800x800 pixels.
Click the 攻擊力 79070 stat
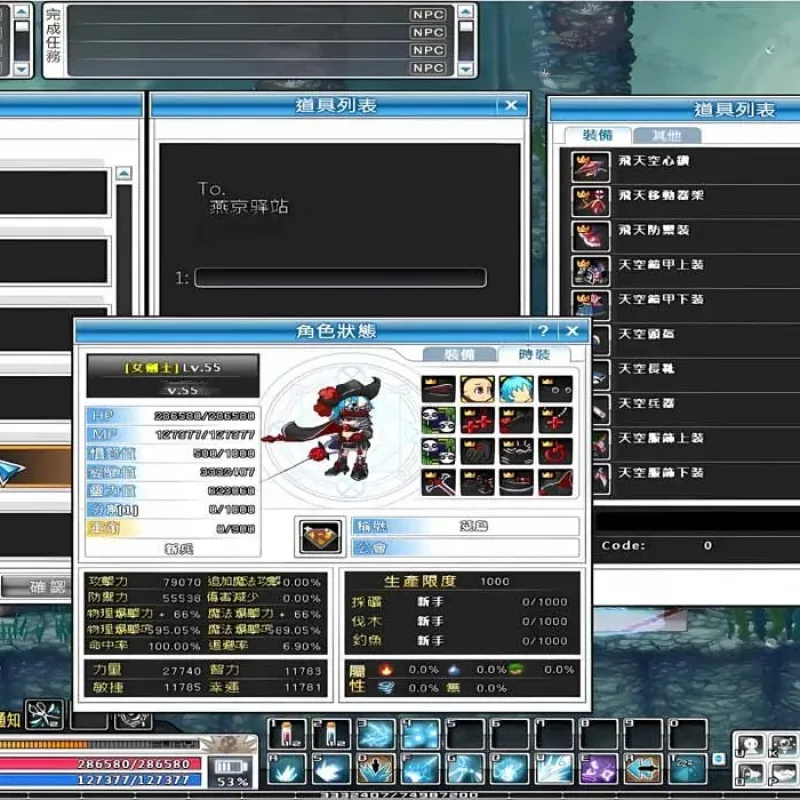[x=145, y=582]
